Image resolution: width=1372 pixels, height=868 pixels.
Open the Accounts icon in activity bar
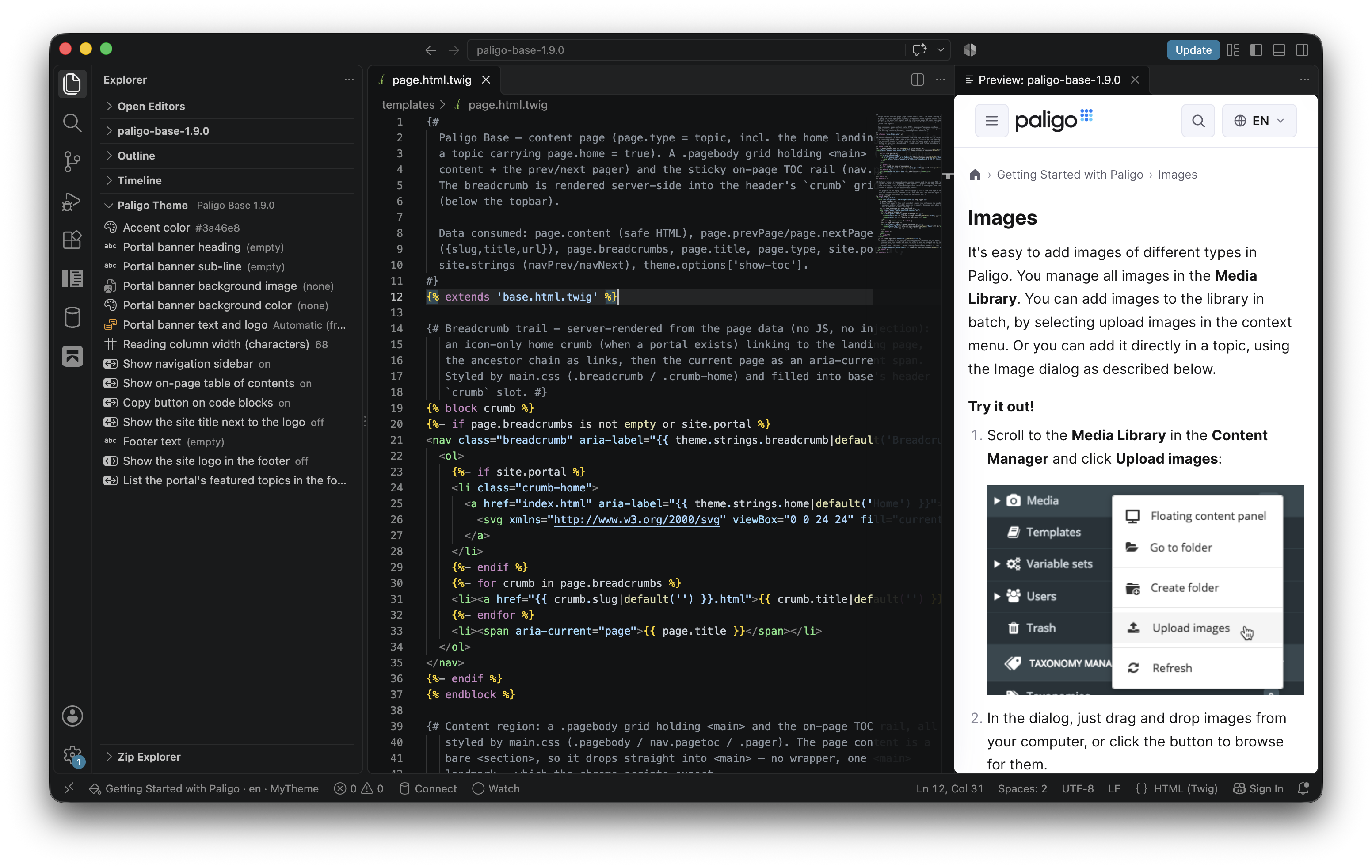72,716
